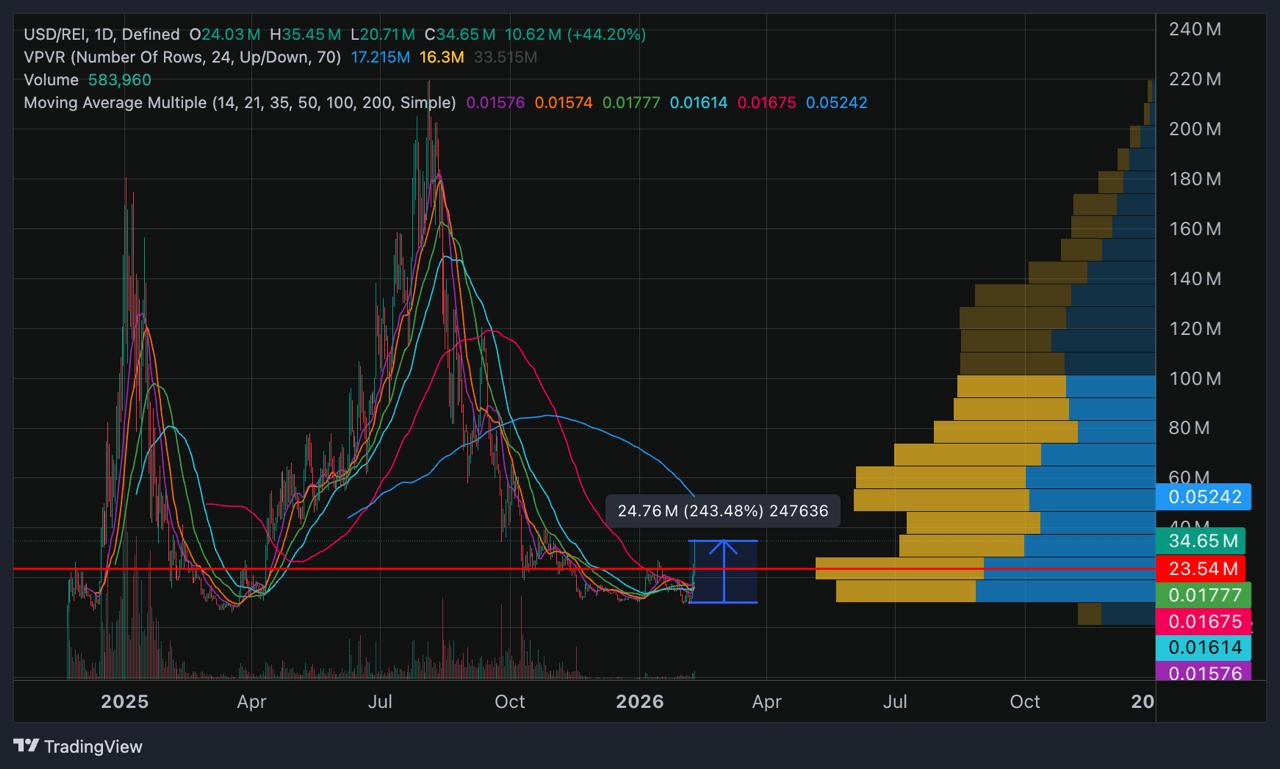Select the red horizontal line
The height and width of the screenshot is (769, 1280).
pyautogui.click(x=400, y=569)
